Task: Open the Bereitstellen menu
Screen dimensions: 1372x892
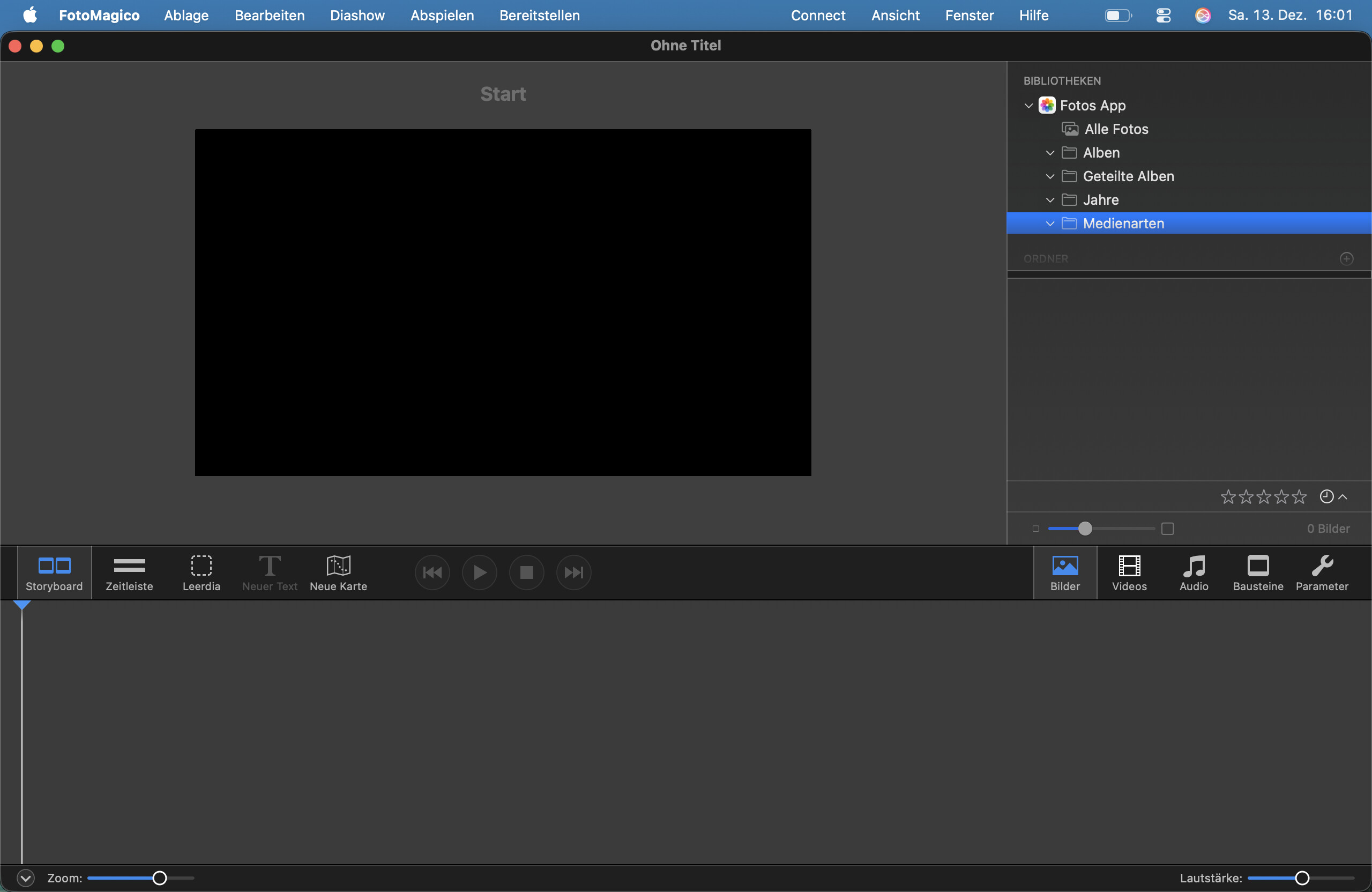Action: 539,16
